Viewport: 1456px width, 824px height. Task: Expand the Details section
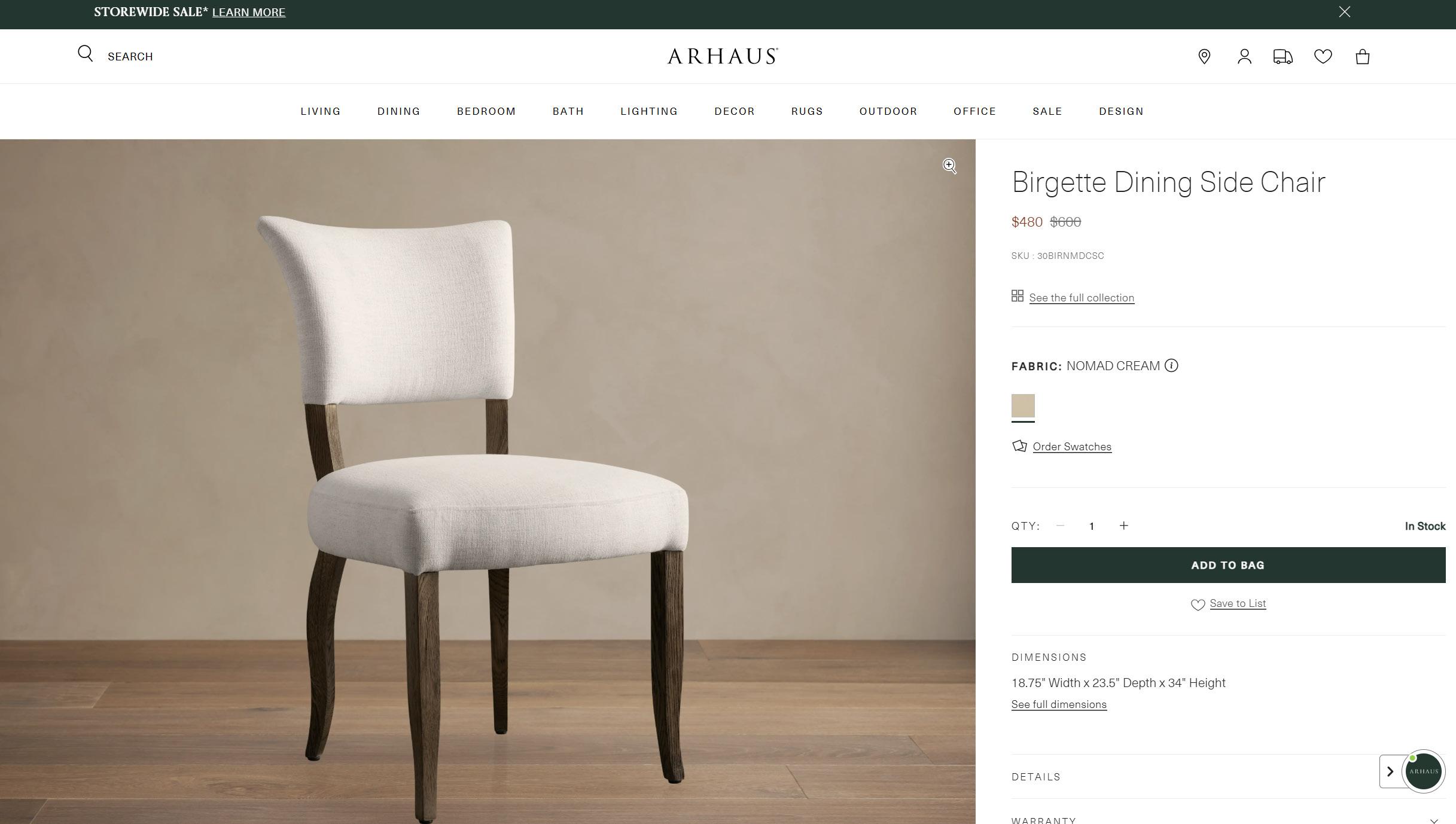1196,776
